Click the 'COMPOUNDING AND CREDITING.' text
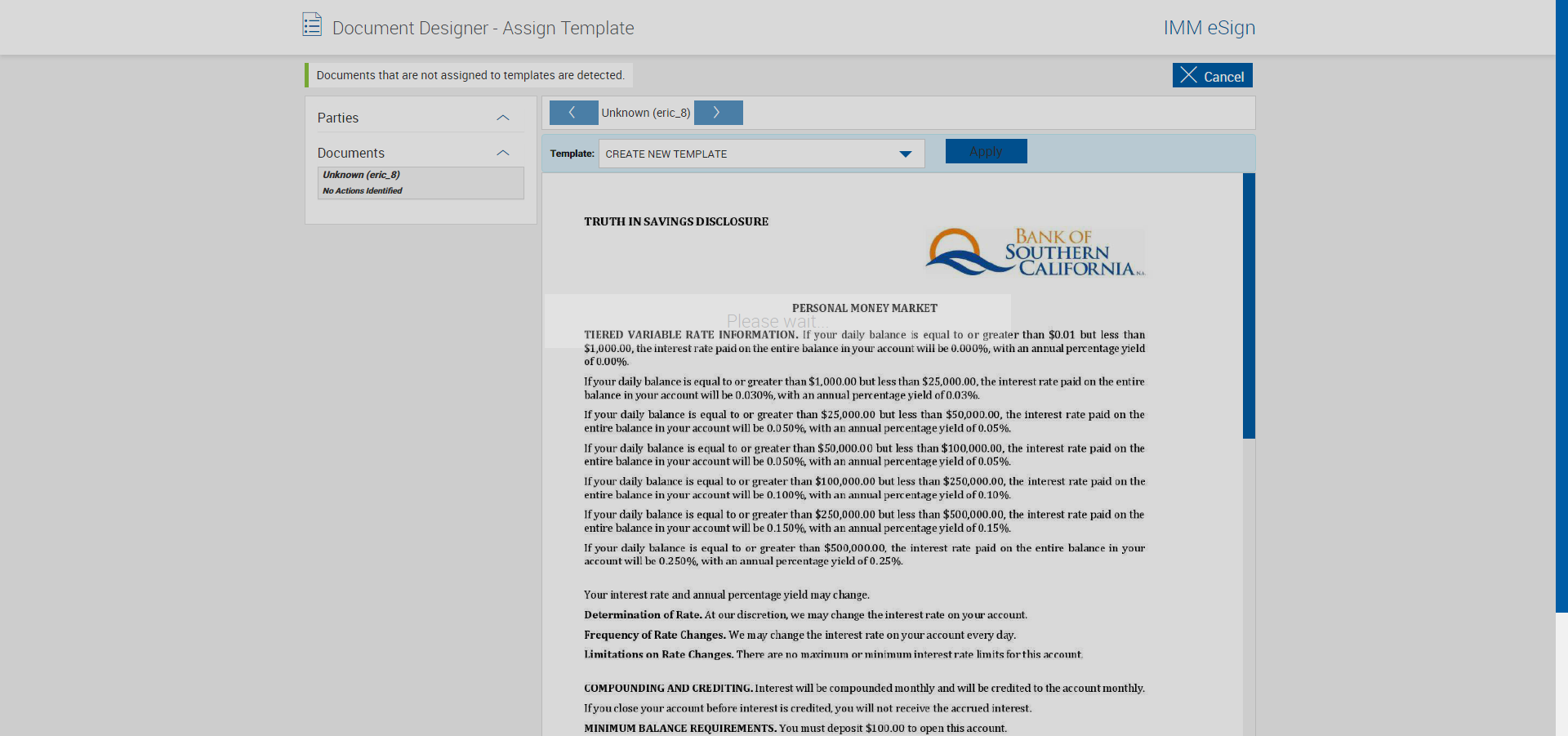Screen dimensions: 1568x736 point(668,689)
